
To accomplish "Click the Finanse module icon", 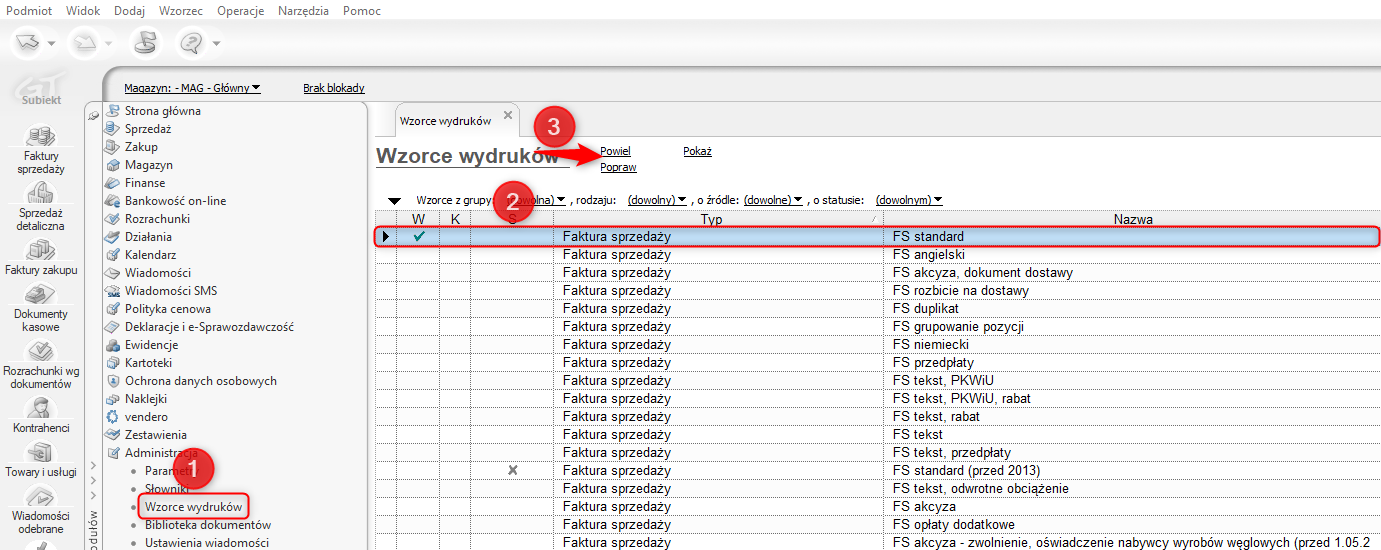I will (x=113, y=183).
